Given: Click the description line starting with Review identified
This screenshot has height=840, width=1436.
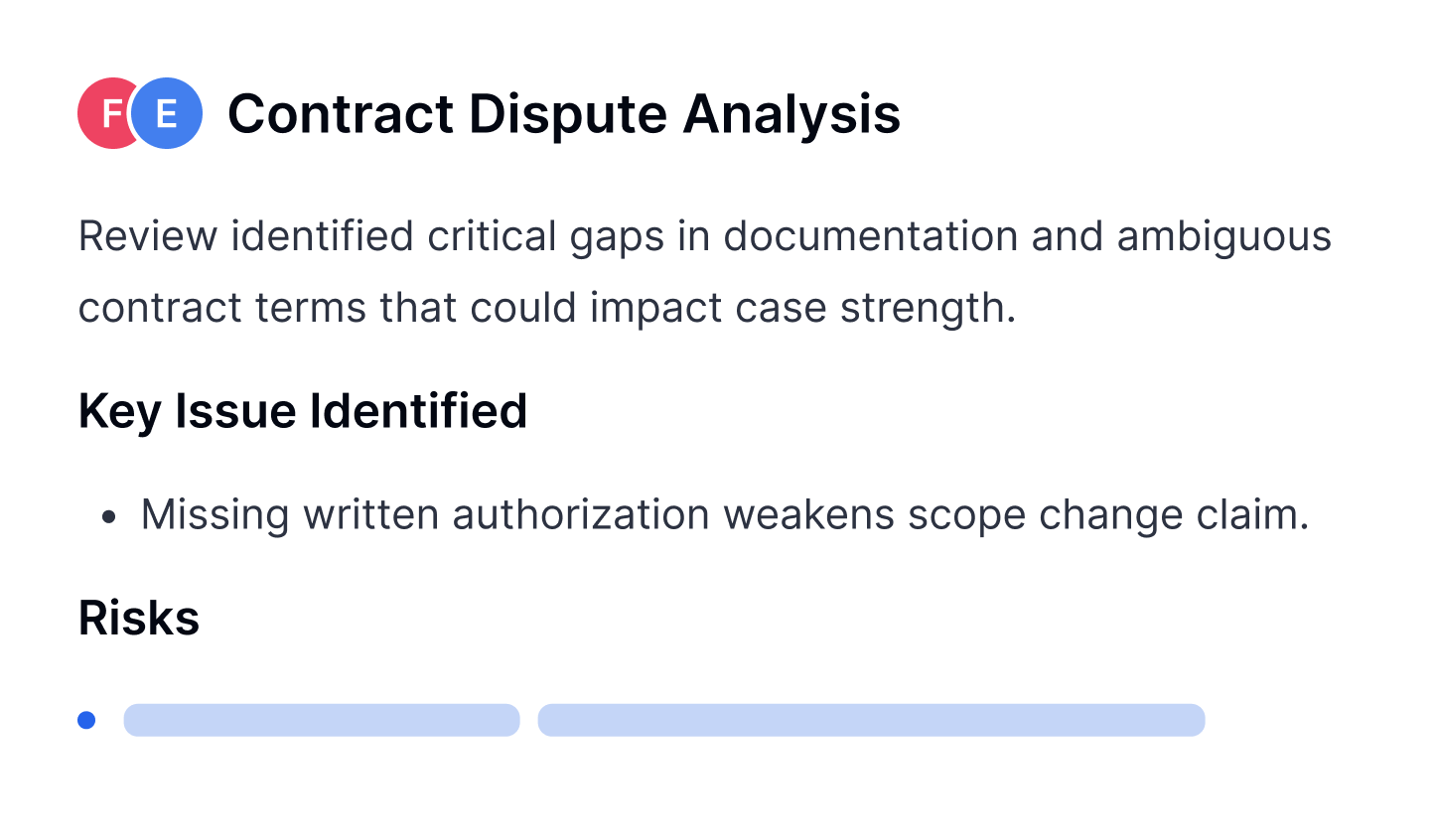Looking at the screenshot, I should [704, 236].
